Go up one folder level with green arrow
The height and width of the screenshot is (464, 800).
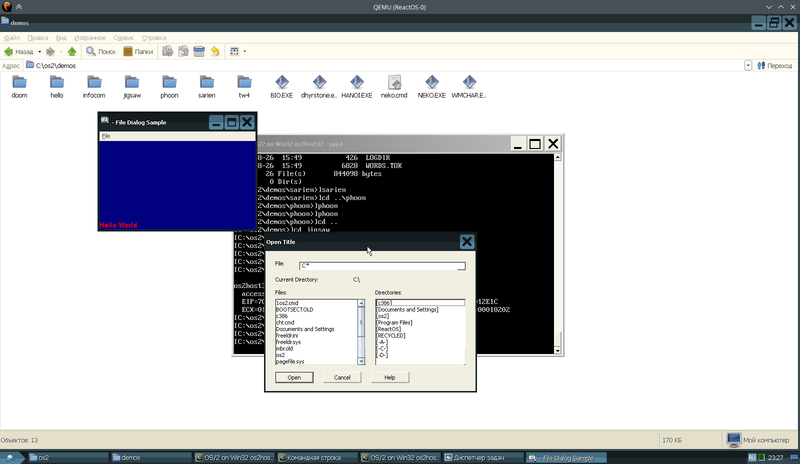point(72,51)
